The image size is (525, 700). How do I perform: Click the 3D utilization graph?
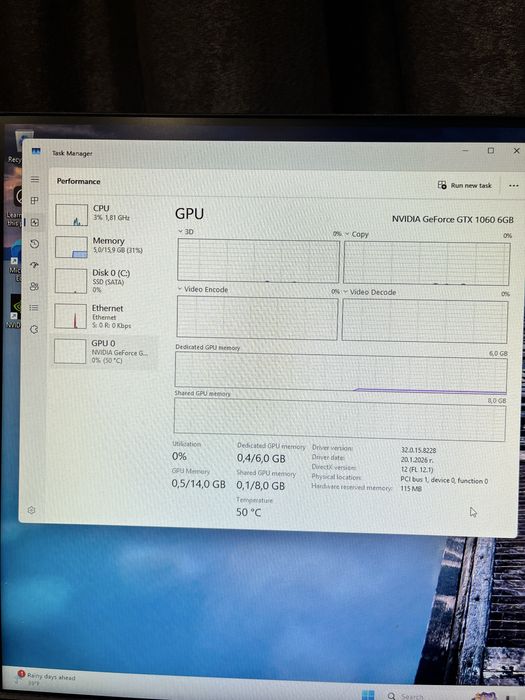point(258,260)
